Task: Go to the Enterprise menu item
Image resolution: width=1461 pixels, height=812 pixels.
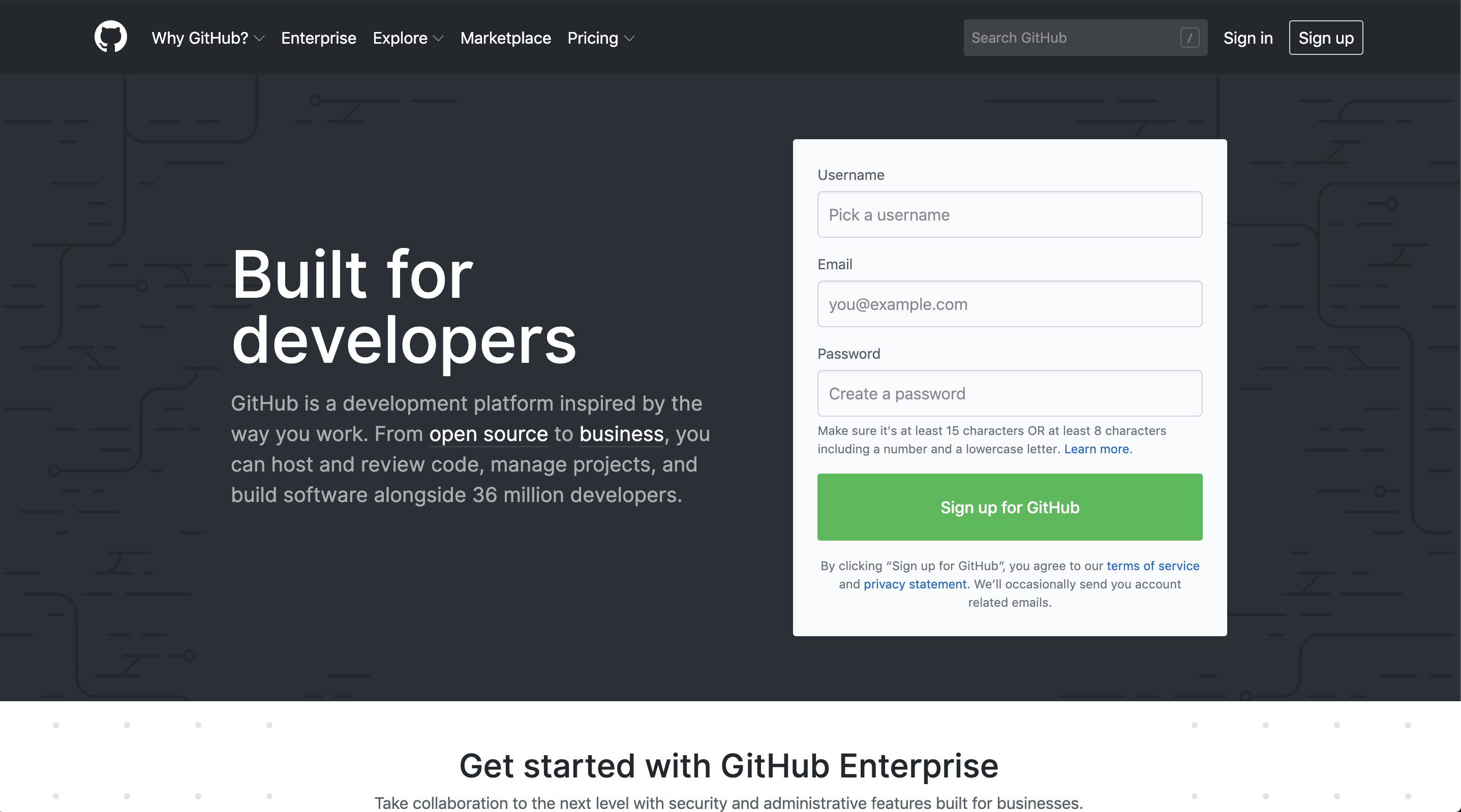Action: [x=318, y=38]
